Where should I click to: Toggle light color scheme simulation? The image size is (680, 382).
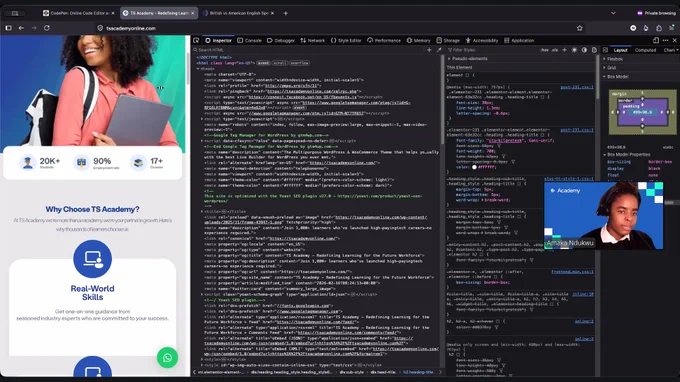[574, 50]
